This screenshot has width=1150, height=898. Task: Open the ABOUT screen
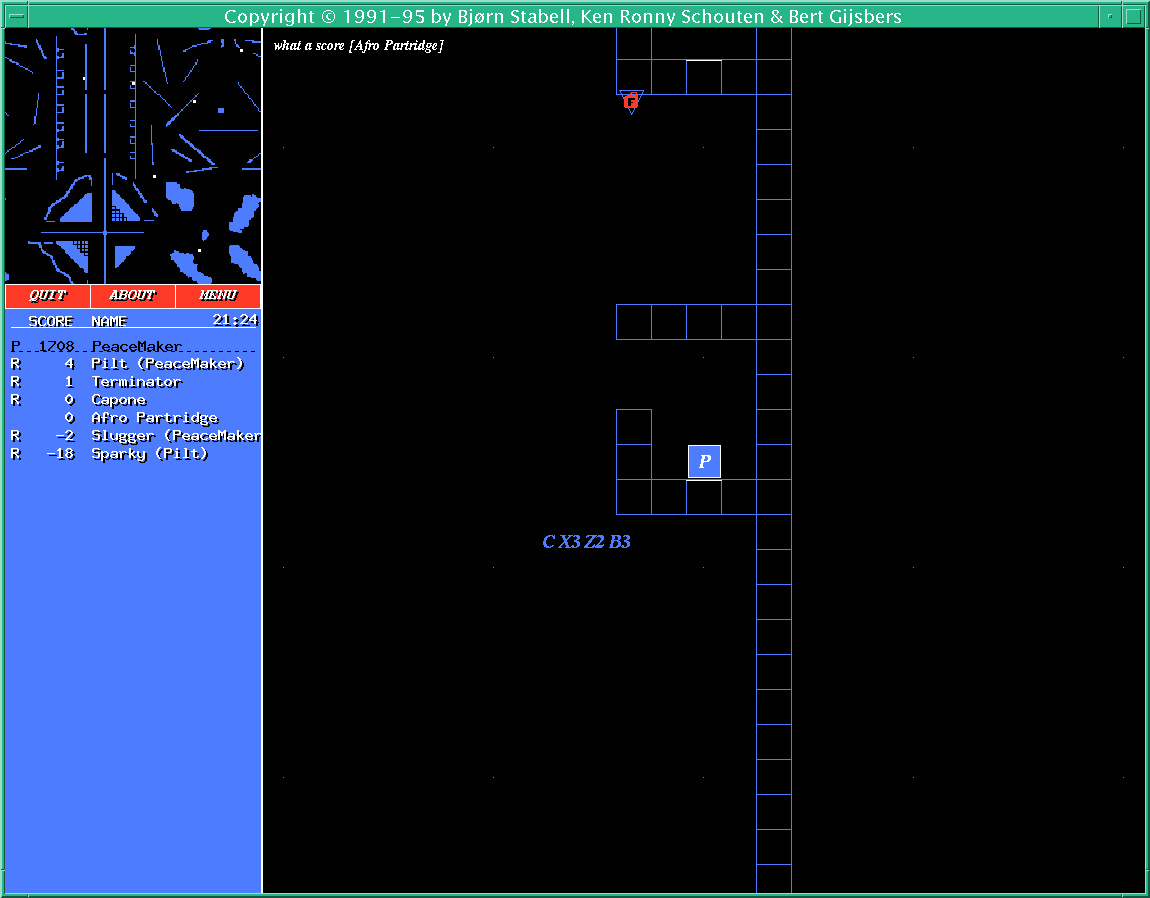(x=132, y=296)
